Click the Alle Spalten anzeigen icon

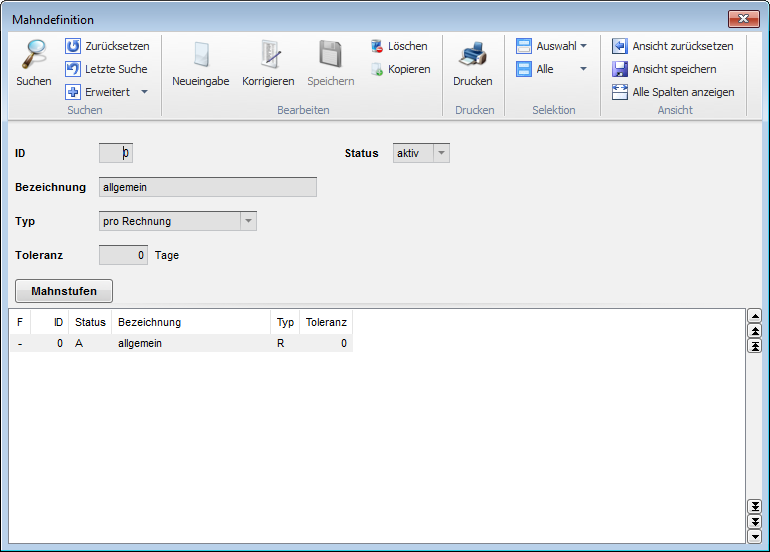(620, 92)
